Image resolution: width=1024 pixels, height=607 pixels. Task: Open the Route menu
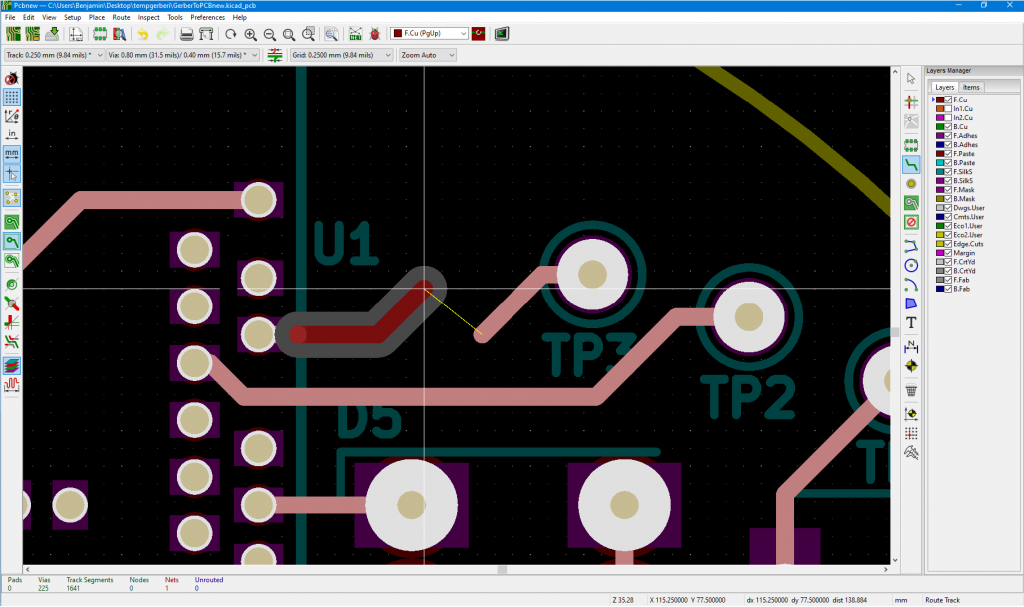121,17
